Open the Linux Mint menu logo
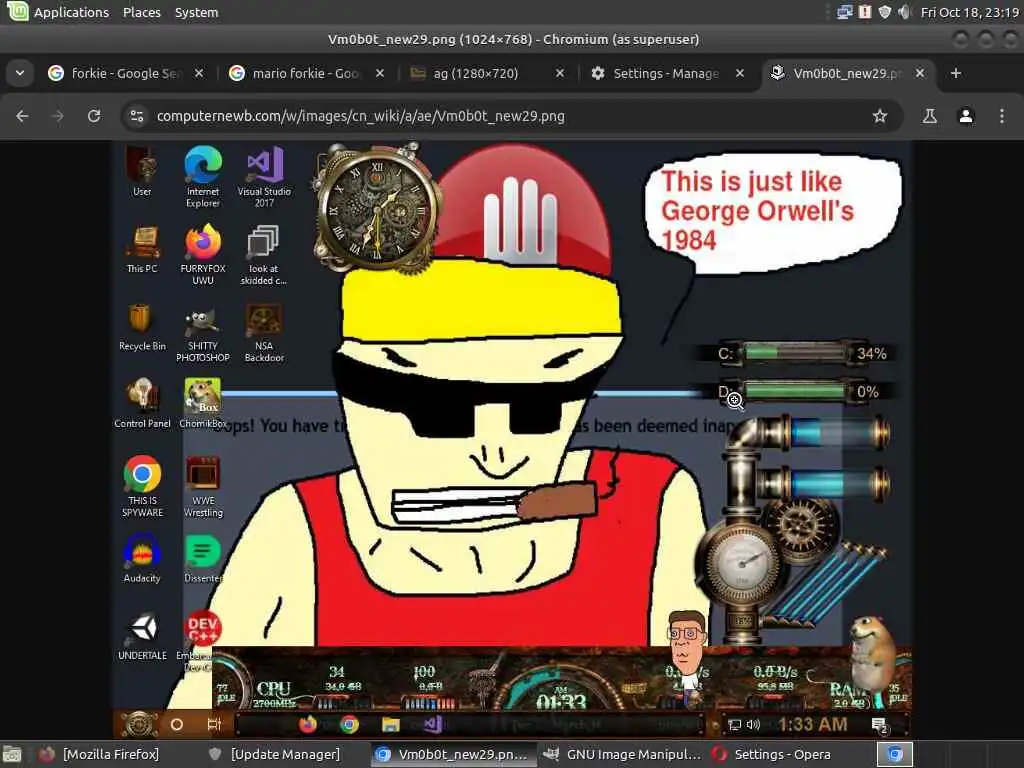1024x768 pixels. pyautogui.click(x=17, y=11)
